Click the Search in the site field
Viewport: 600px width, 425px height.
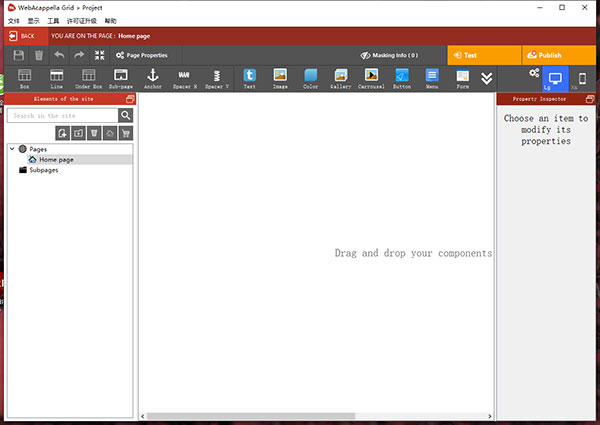click(x=62, y=116)
